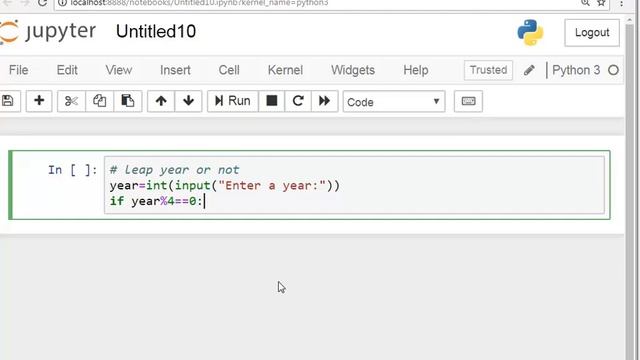Copy selected cells icon
The height and width of the screenshot is (360, 640).
pyautogui.click(x=99, y=101)
